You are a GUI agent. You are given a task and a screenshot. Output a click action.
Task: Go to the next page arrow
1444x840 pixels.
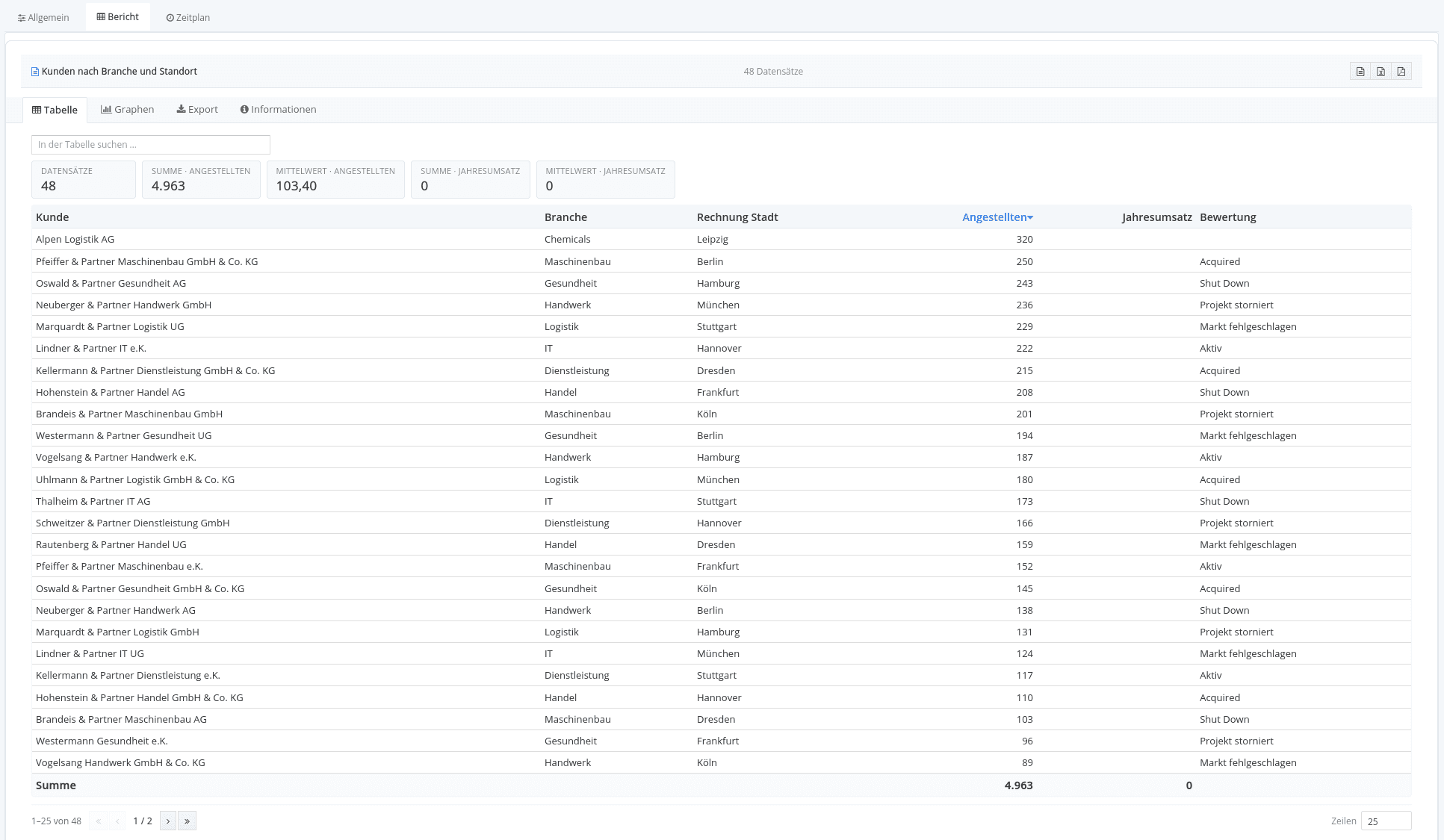pyautogui.click(x=168, y=821)
